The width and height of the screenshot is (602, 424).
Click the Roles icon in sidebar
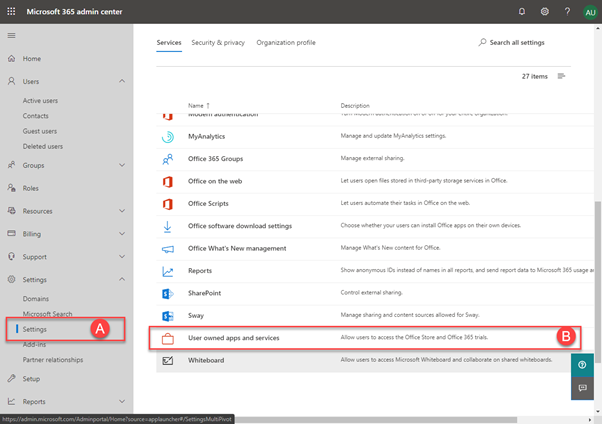(x=12, y=188)
